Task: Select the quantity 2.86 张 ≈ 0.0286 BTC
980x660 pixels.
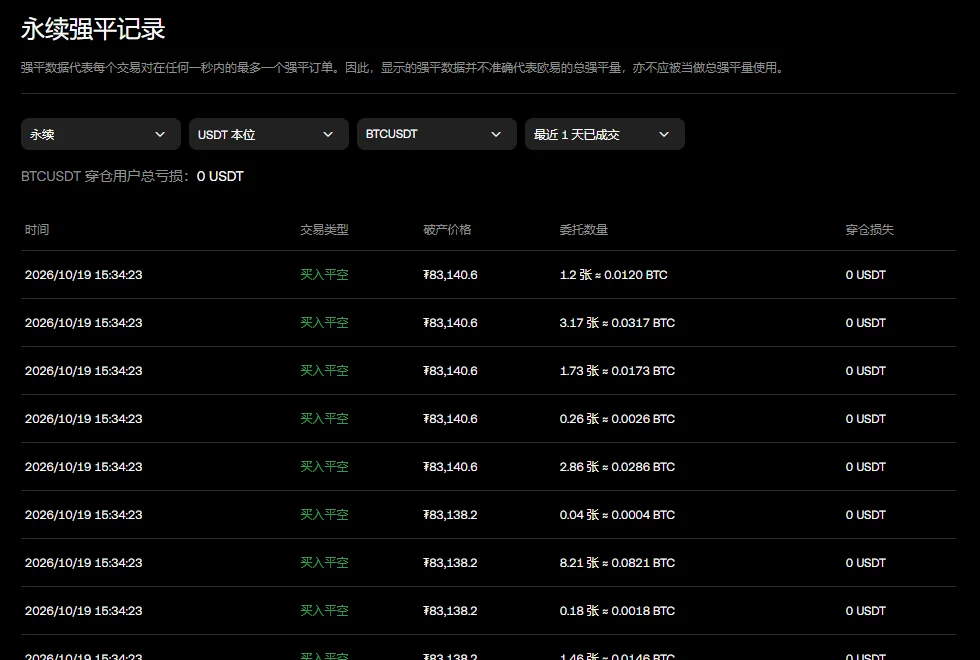Action: (618, 467)
